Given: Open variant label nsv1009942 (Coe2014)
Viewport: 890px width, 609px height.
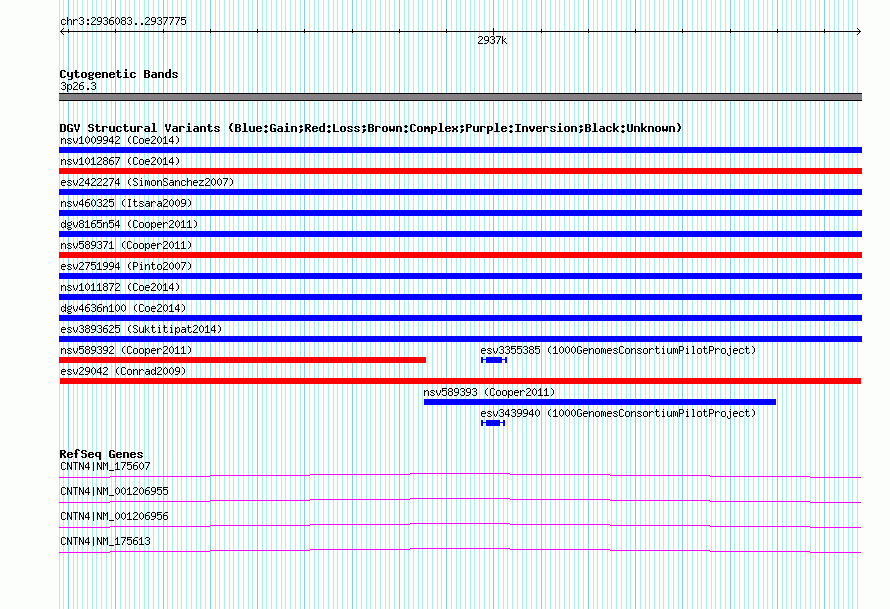Looking at the screenshot, I should point(120,140).
